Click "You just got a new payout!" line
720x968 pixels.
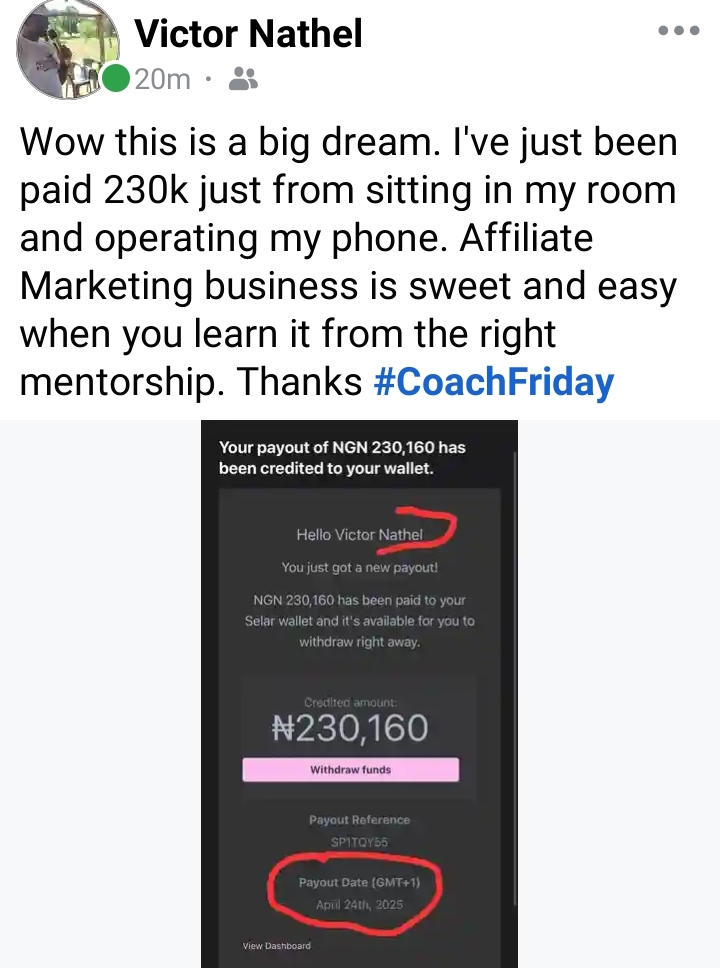[x=359, y=568]
